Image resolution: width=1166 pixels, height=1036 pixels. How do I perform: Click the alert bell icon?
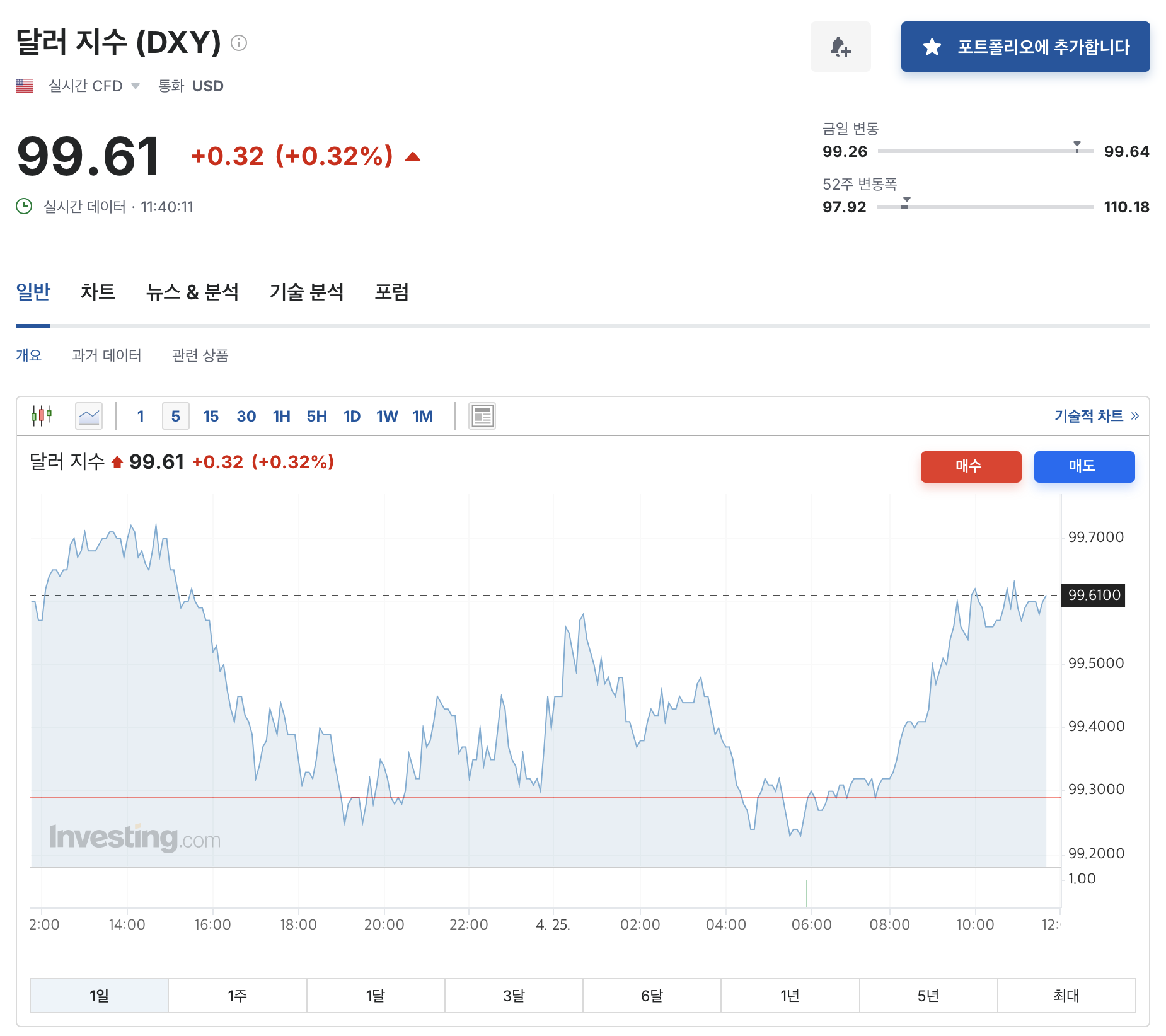840,47
